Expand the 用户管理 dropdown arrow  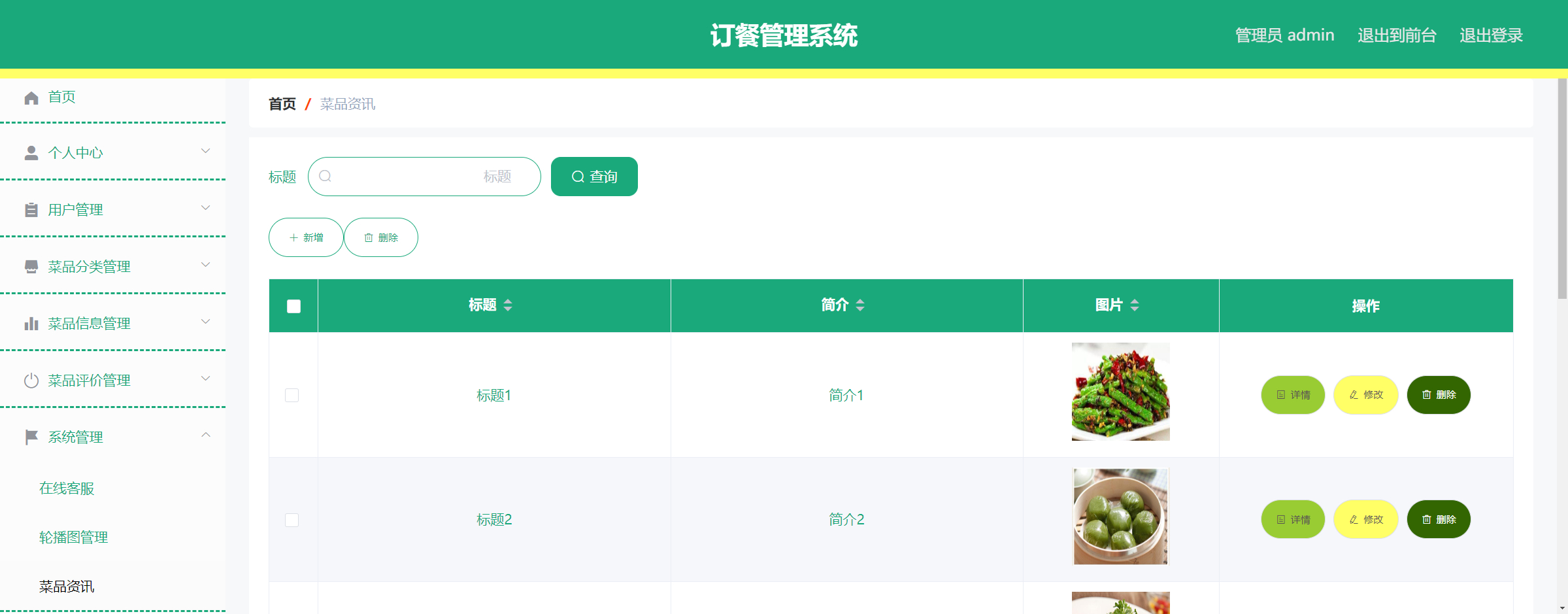point(205,208)
